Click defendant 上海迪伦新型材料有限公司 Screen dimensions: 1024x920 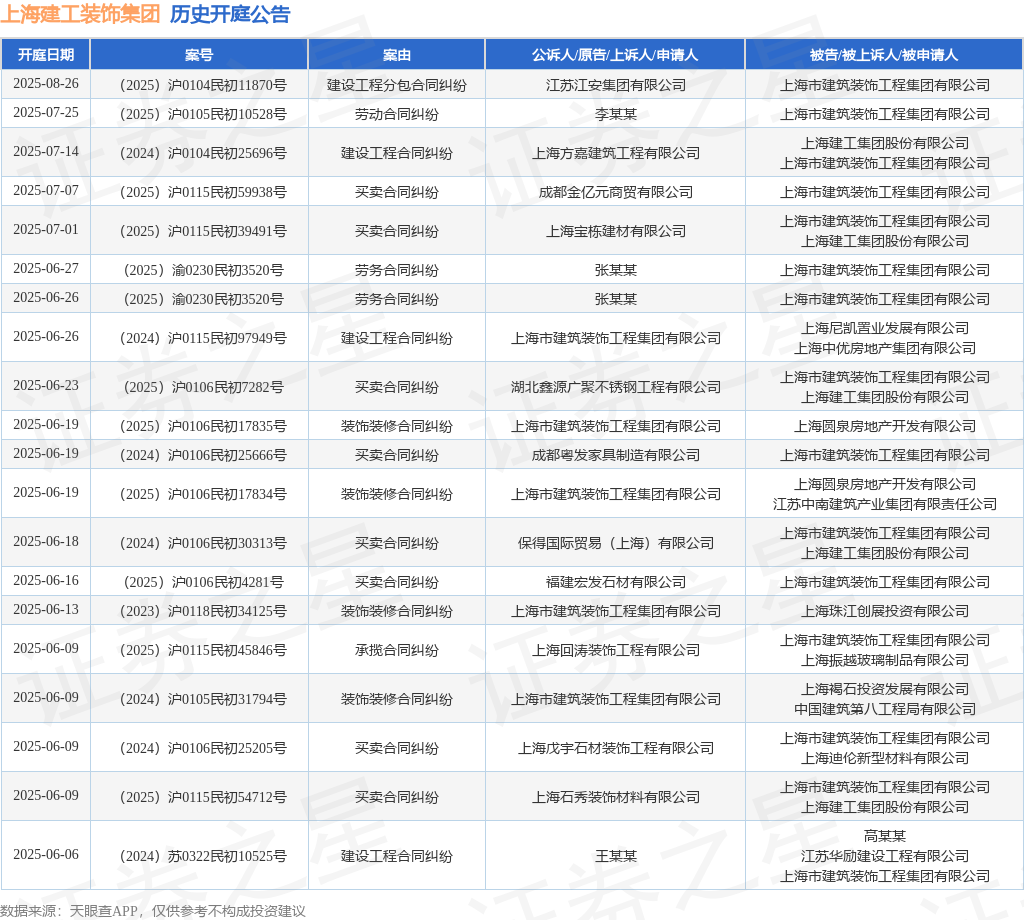(885, 758)
